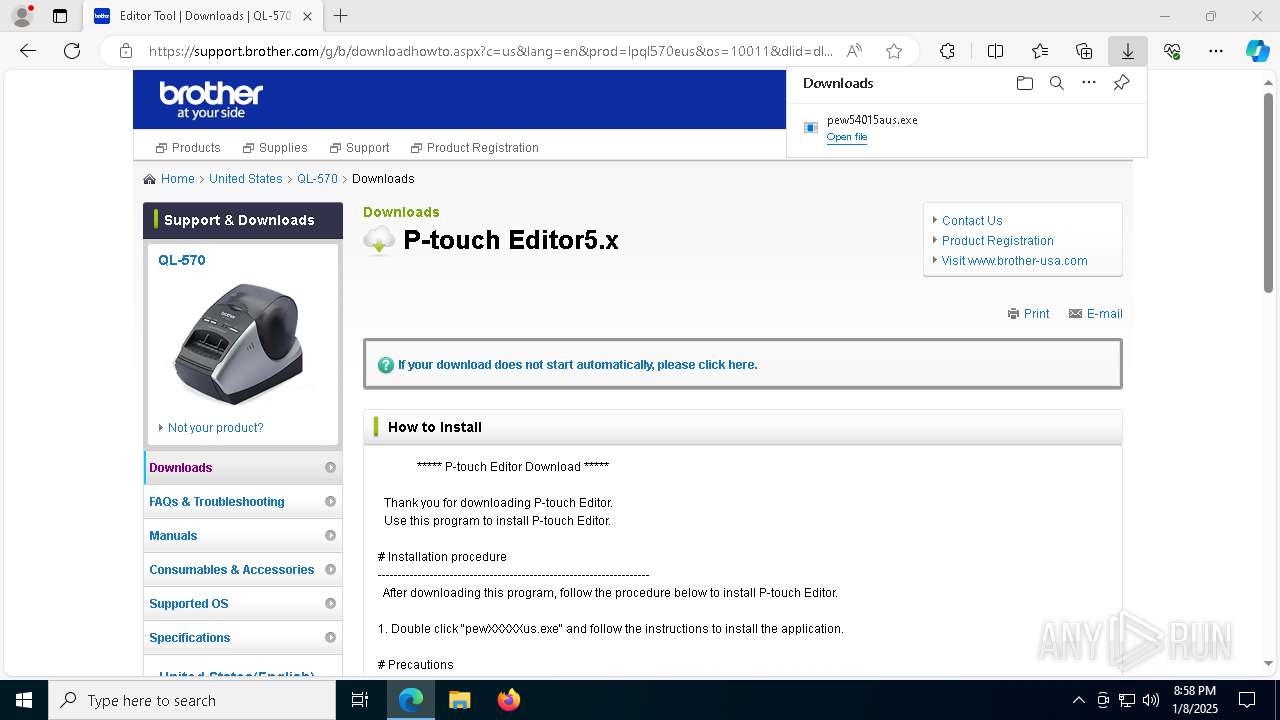This screenshot has width=1280, height=720.
Task: Go to QL-570 breadcrumb
Action: click(x=317, y=179)
